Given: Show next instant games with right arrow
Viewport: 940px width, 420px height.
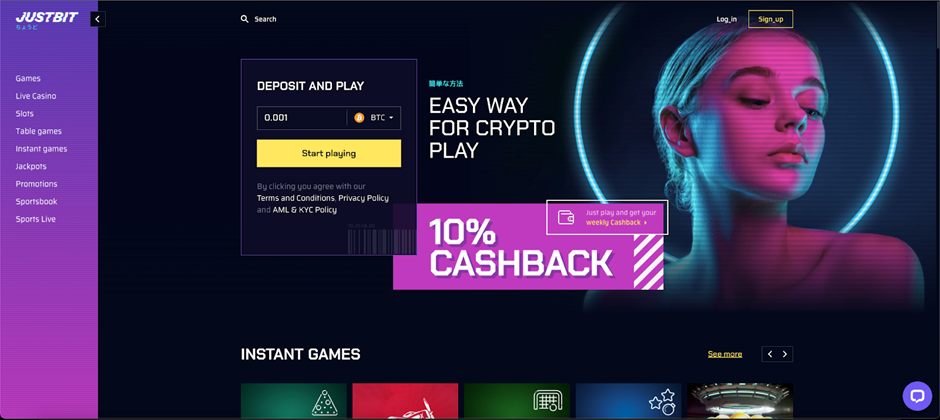Looking at the screenshot, I should pyautogui.click(x=785, y=354).
